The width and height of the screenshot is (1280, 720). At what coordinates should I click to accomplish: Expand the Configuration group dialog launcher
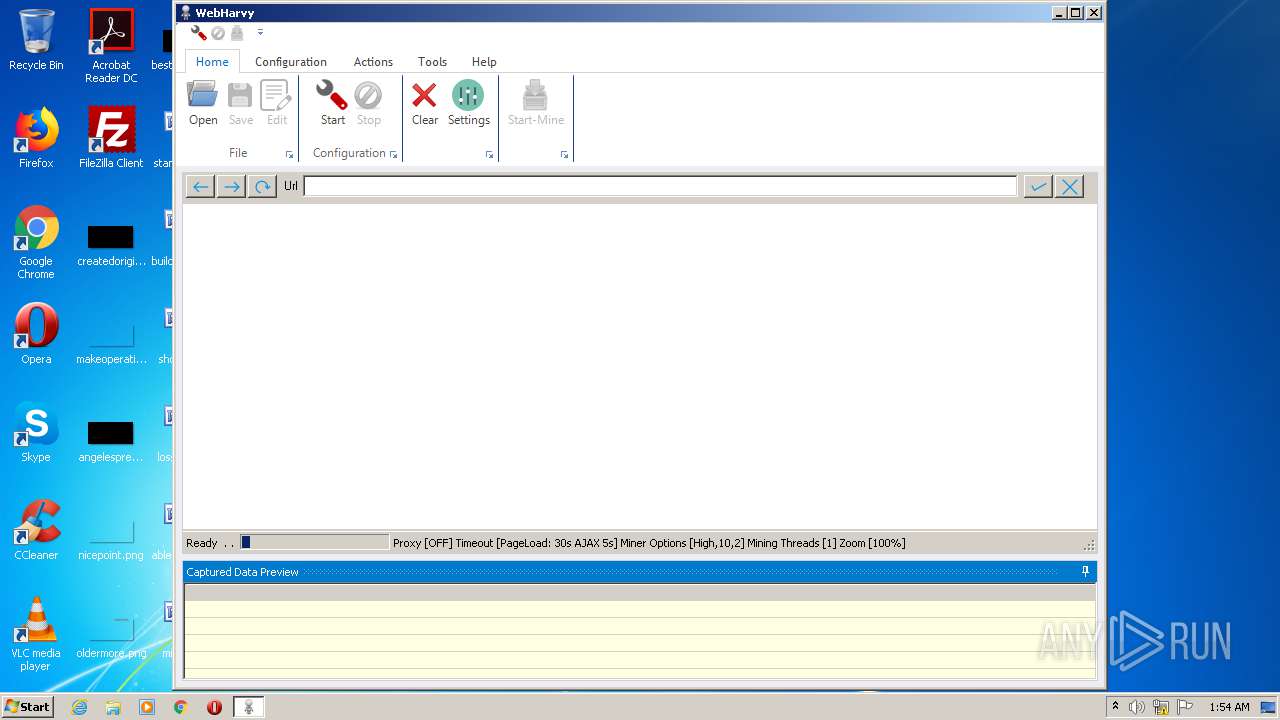(x=393, y=155)
